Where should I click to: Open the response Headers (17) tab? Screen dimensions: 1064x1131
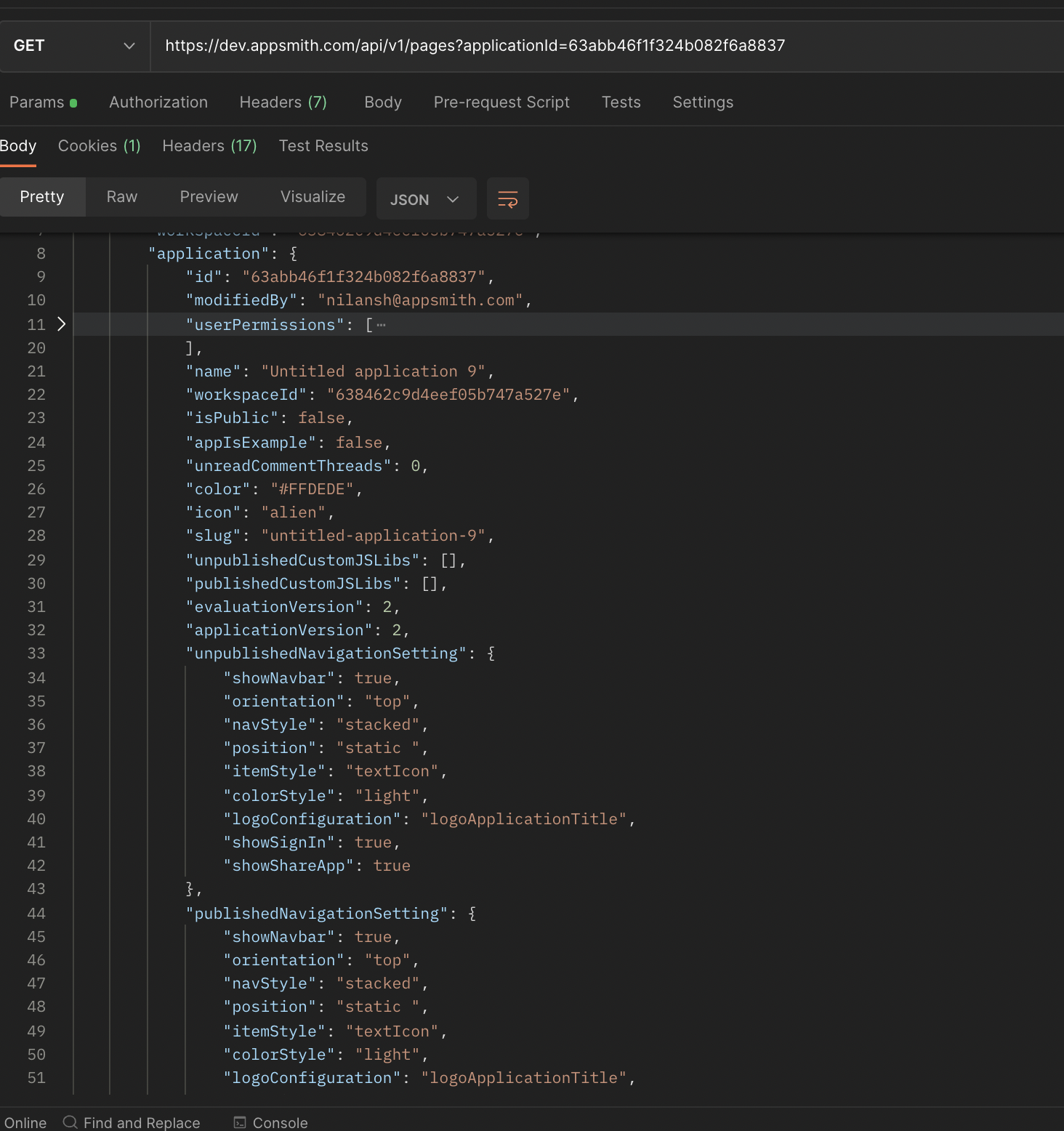click(209, 146)
